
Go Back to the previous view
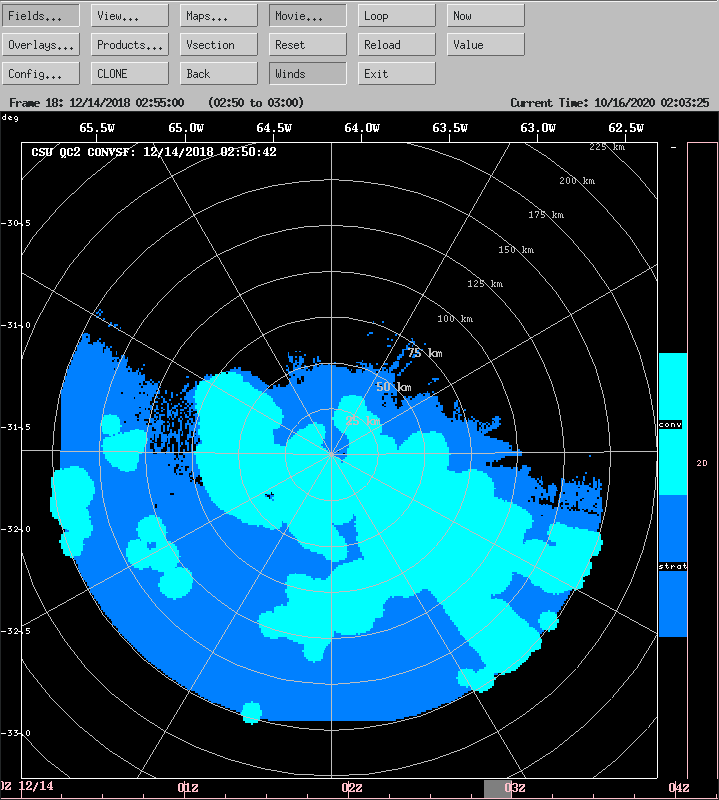(x=219, y=74)
